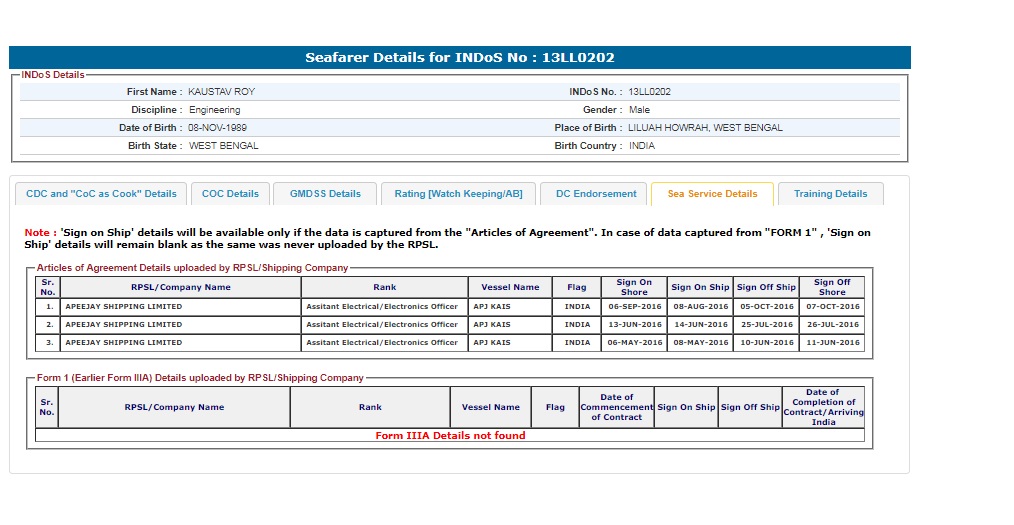Image resolution: width=1014 pixels, height=525 pixels.
Task: Select the GMDSS Details tab
Action: pos(325,194)
